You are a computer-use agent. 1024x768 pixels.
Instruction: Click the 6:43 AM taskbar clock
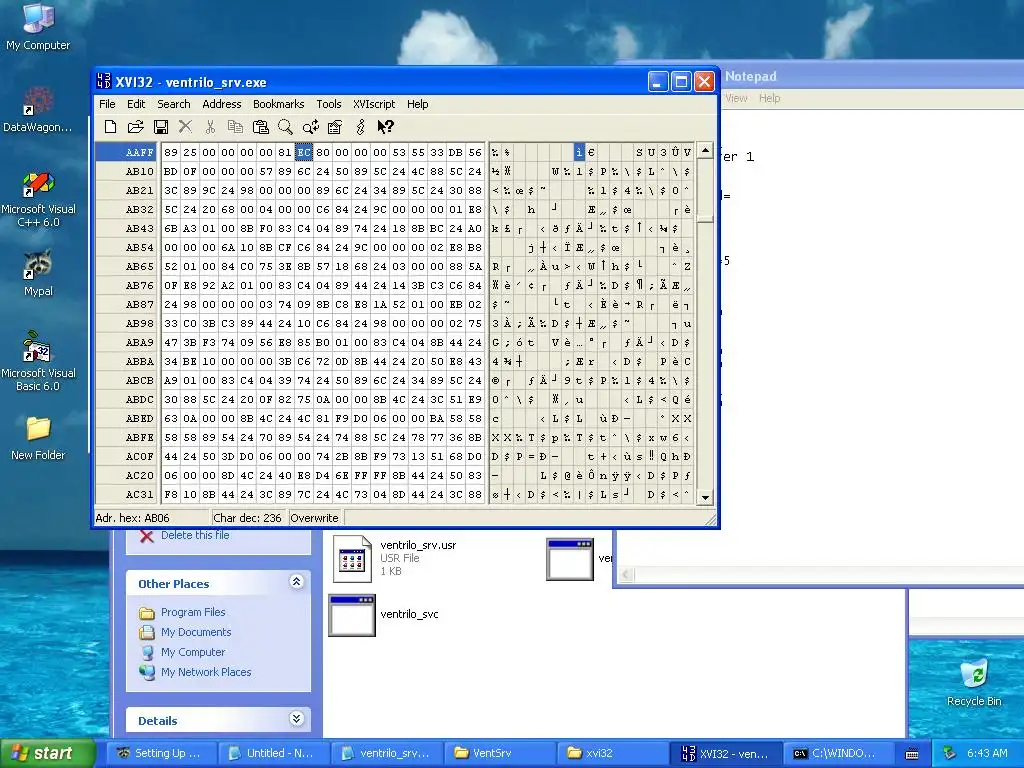point(987,753)
